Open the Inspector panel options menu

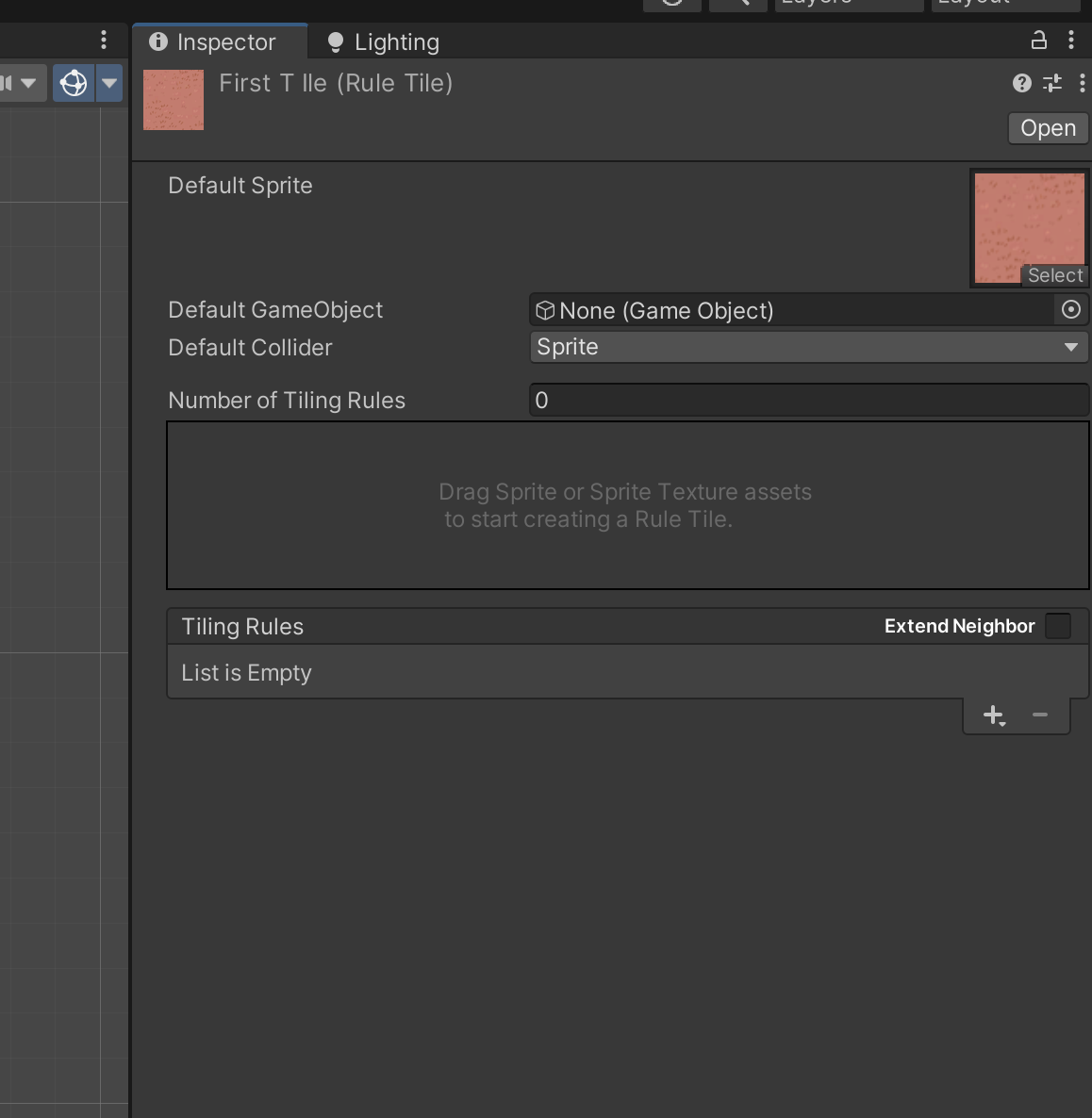point(1071,41)
